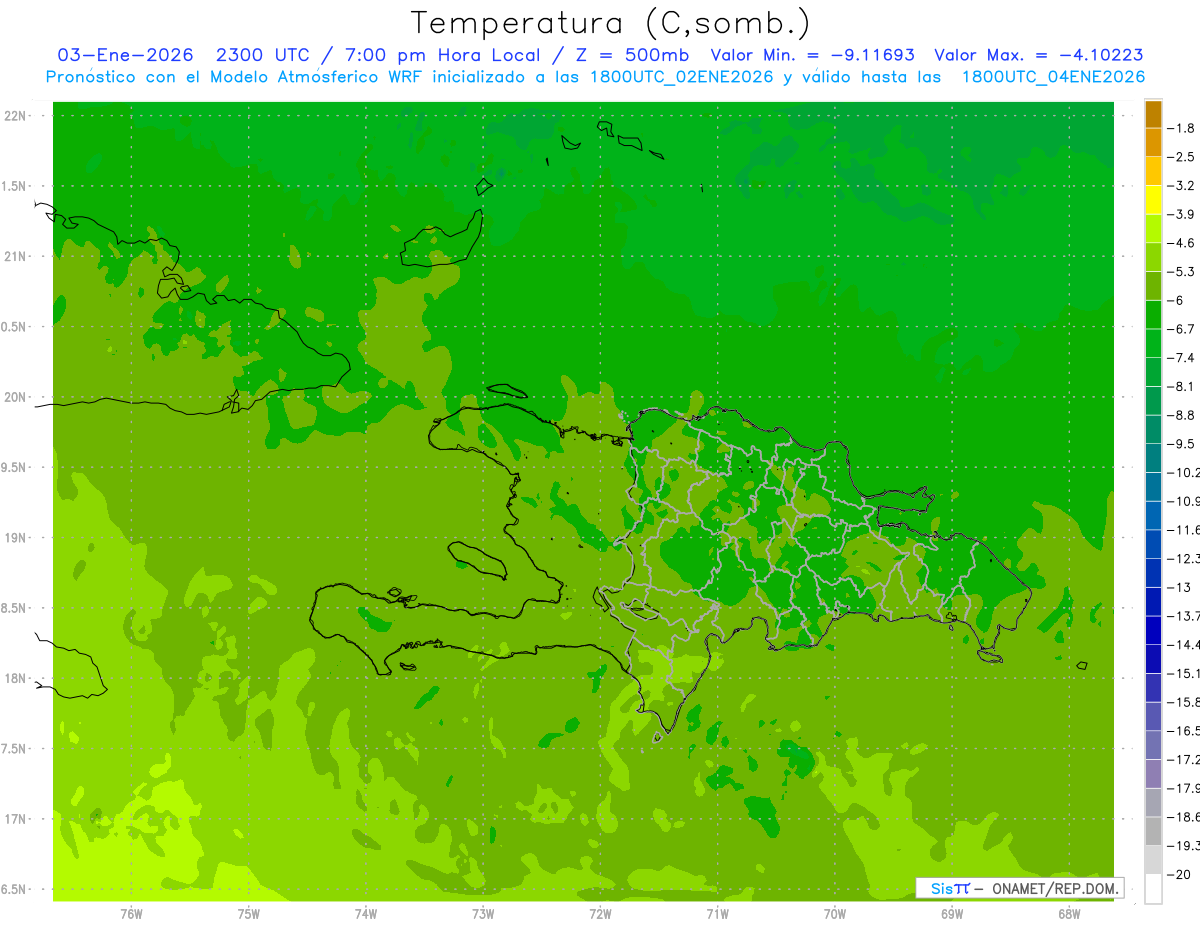Image resolution: width=1200 pixels, height=927 pixels.
Task: Click the 72W longitude axis label
Action: [600, 914]
